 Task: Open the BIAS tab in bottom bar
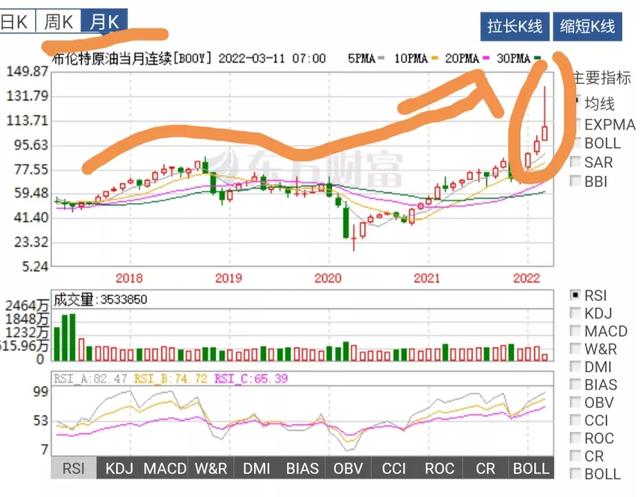303,468
